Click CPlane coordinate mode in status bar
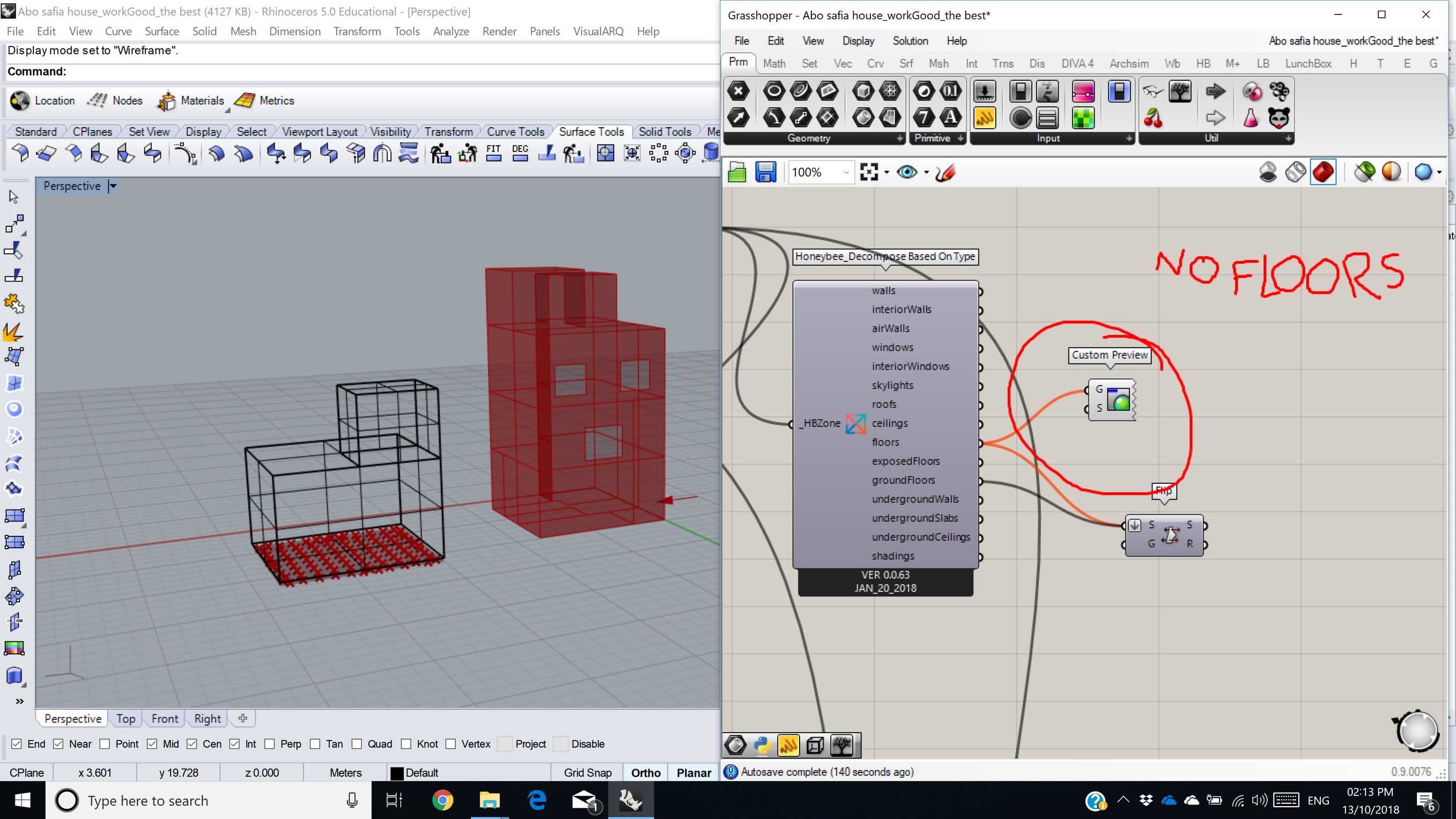1456x819 pixels. coord(27,773)
